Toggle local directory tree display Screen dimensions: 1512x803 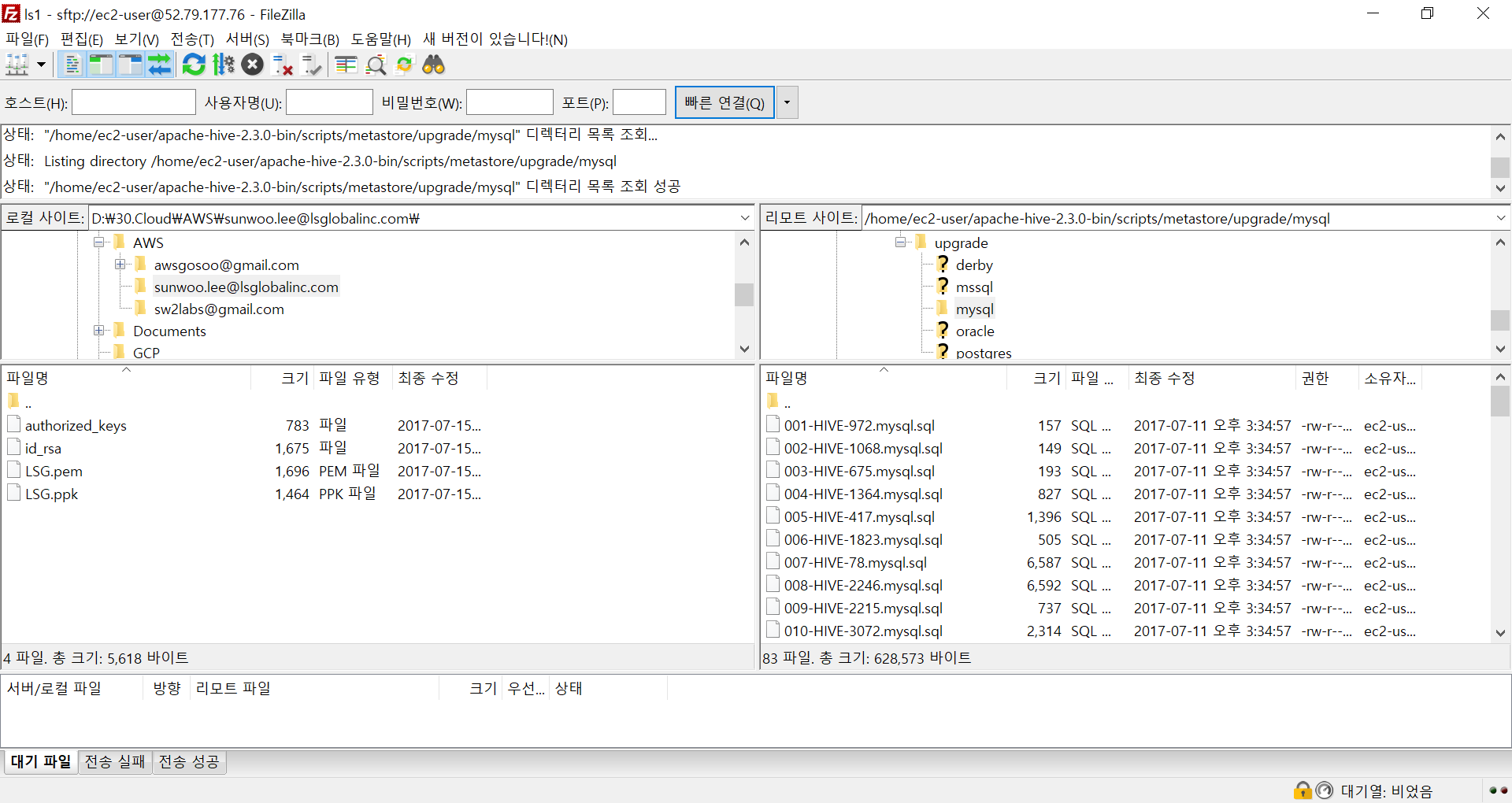point(101,65)
